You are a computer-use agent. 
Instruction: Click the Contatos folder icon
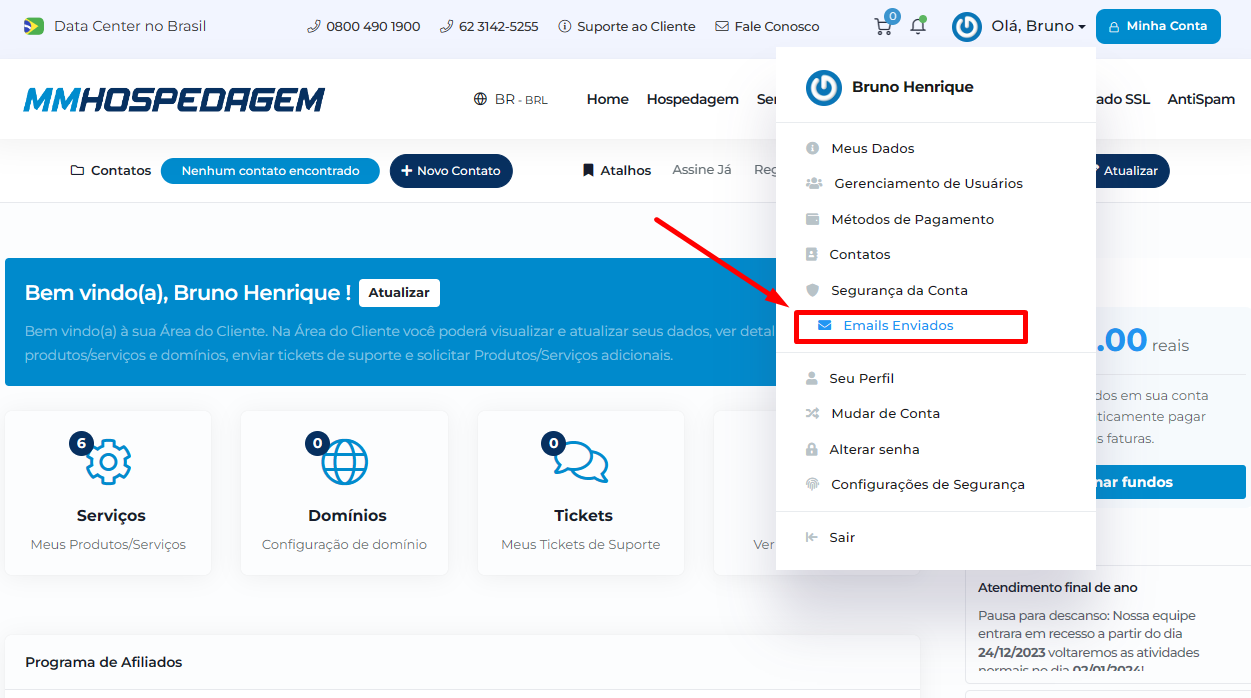click(x=77, y=171)
